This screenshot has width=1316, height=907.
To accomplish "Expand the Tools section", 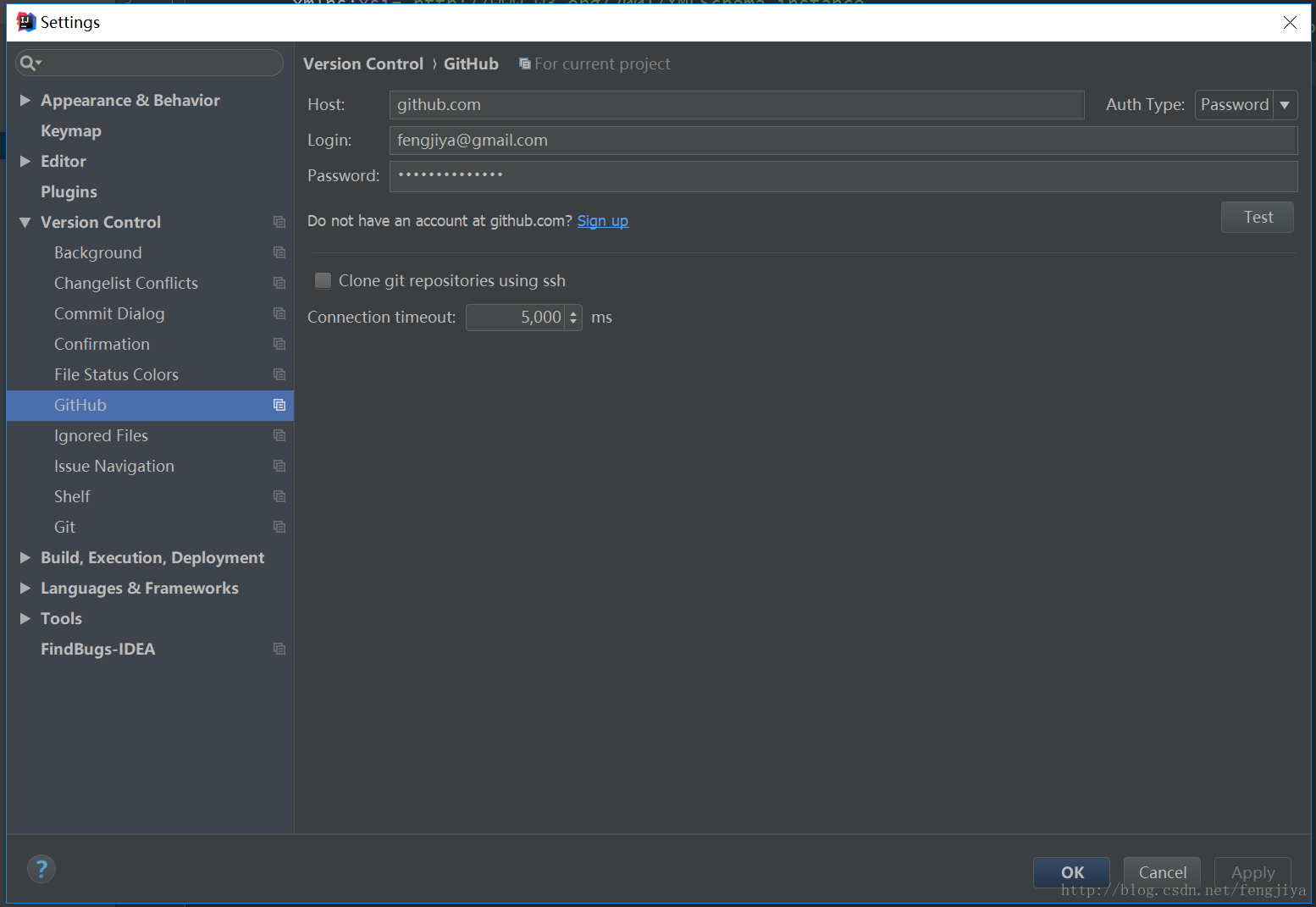I will click(25, 618).
